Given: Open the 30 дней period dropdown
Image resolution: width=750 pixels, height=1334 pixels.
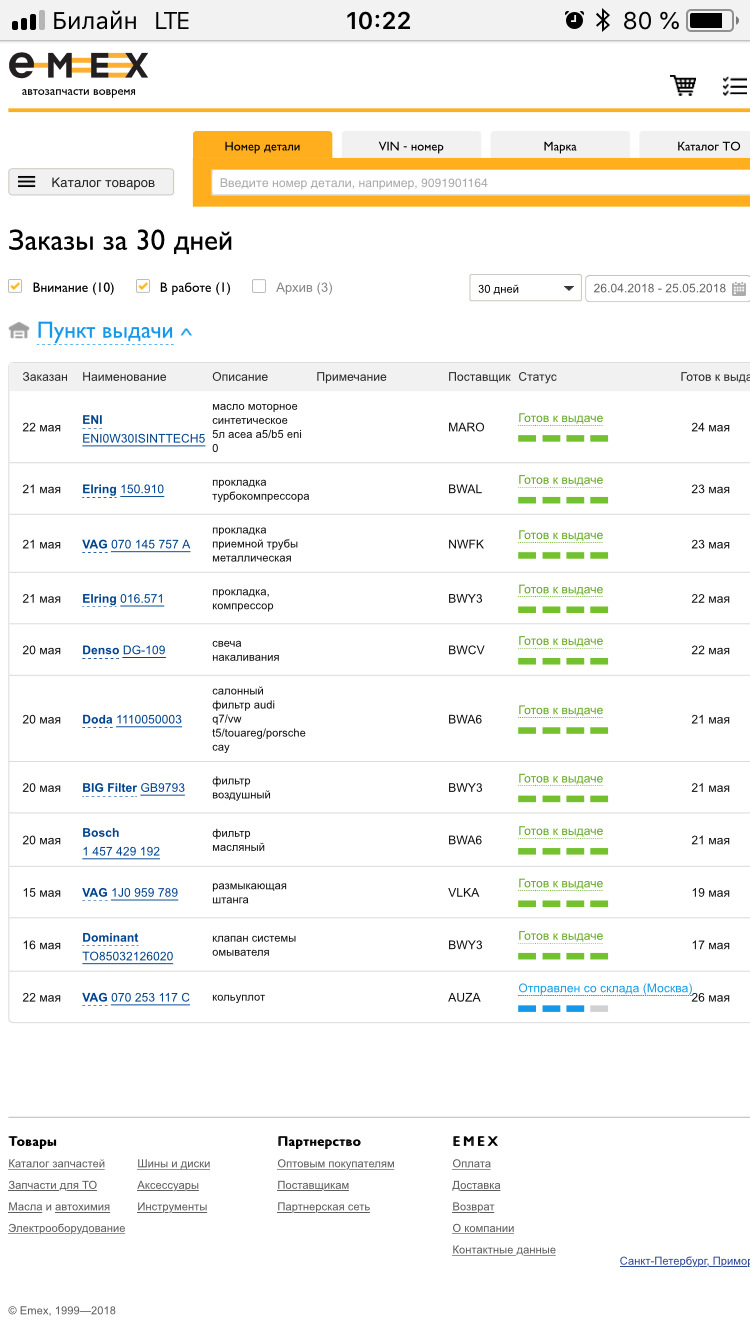Looking at the screenshot, I should click(x=525, y=289).
